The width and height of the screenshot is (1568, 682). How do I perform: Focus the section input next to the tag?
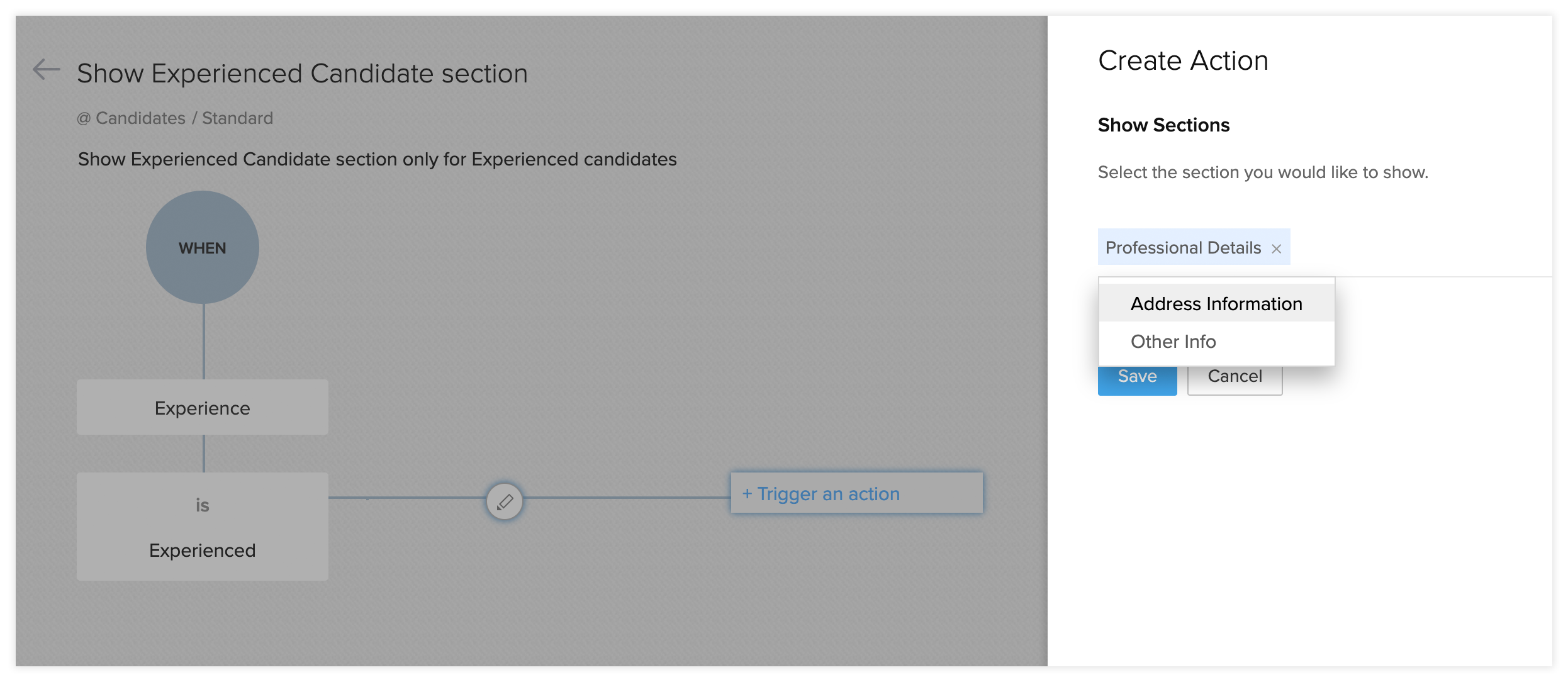(x=1416, y=248)
